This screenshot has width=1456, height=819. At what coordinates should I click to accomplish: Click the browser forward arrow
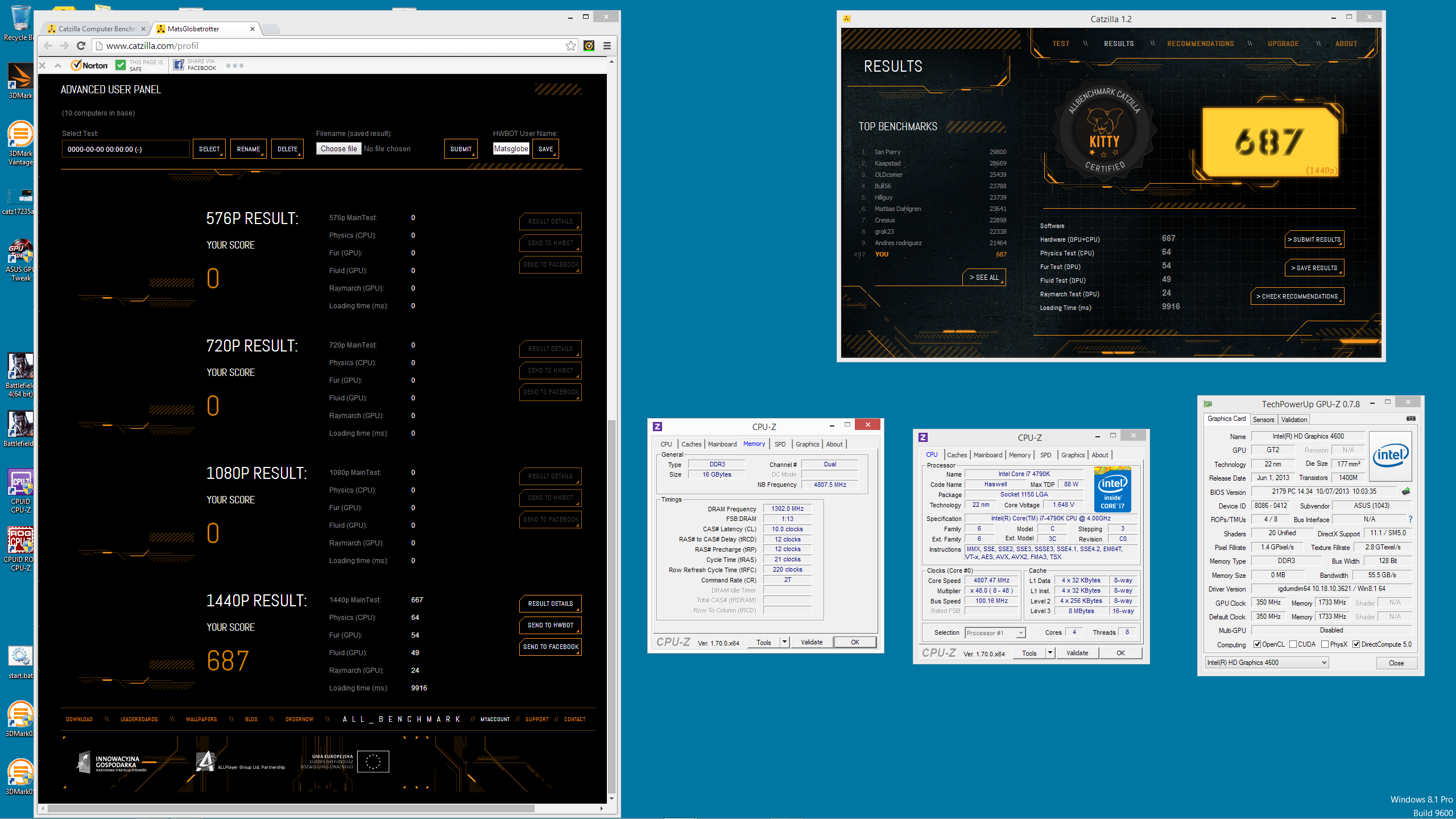(64, 45)
